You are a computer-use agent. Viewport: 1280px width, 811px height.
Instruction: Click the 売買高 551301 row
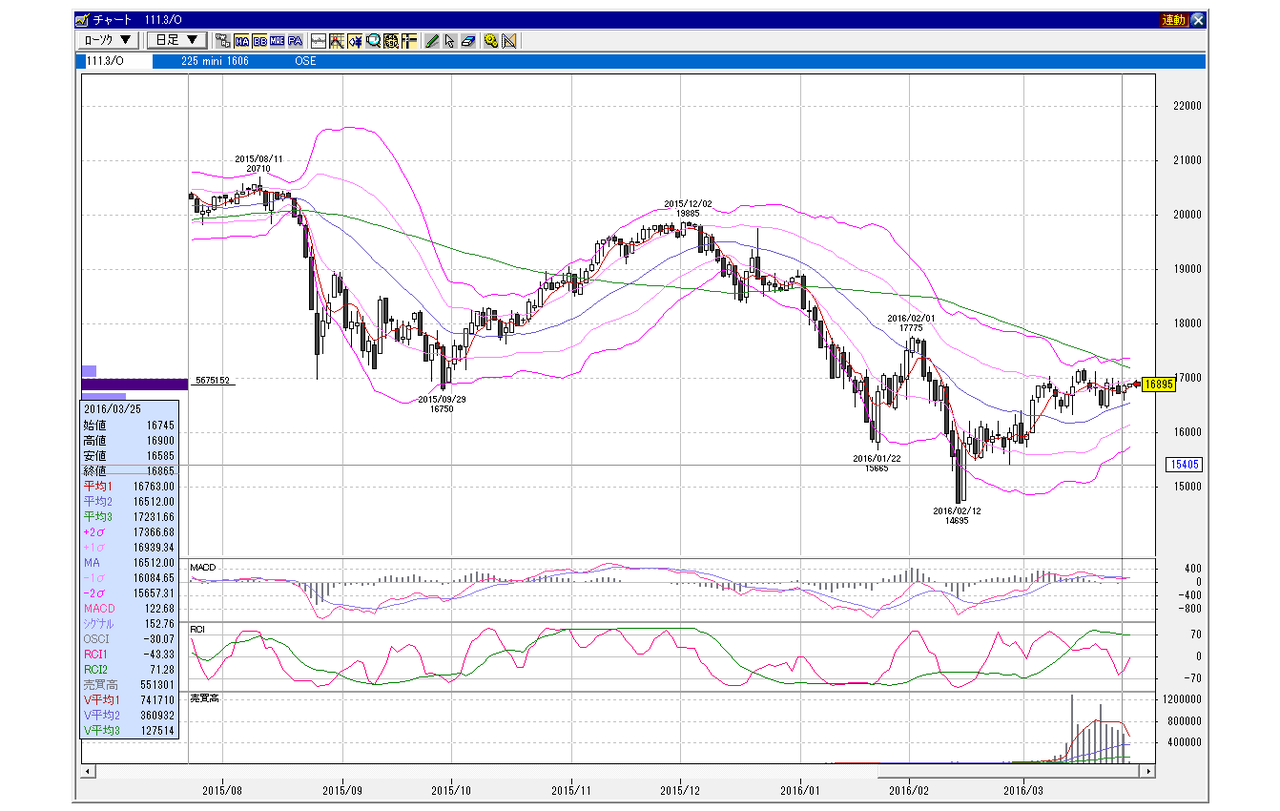(x=129, y=685)
